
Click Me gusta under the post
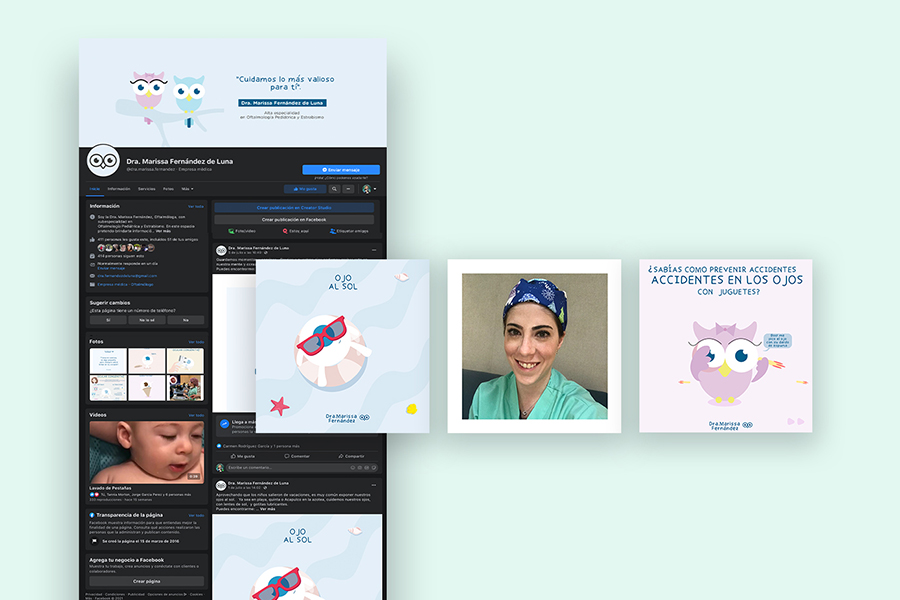click(241, 455)
